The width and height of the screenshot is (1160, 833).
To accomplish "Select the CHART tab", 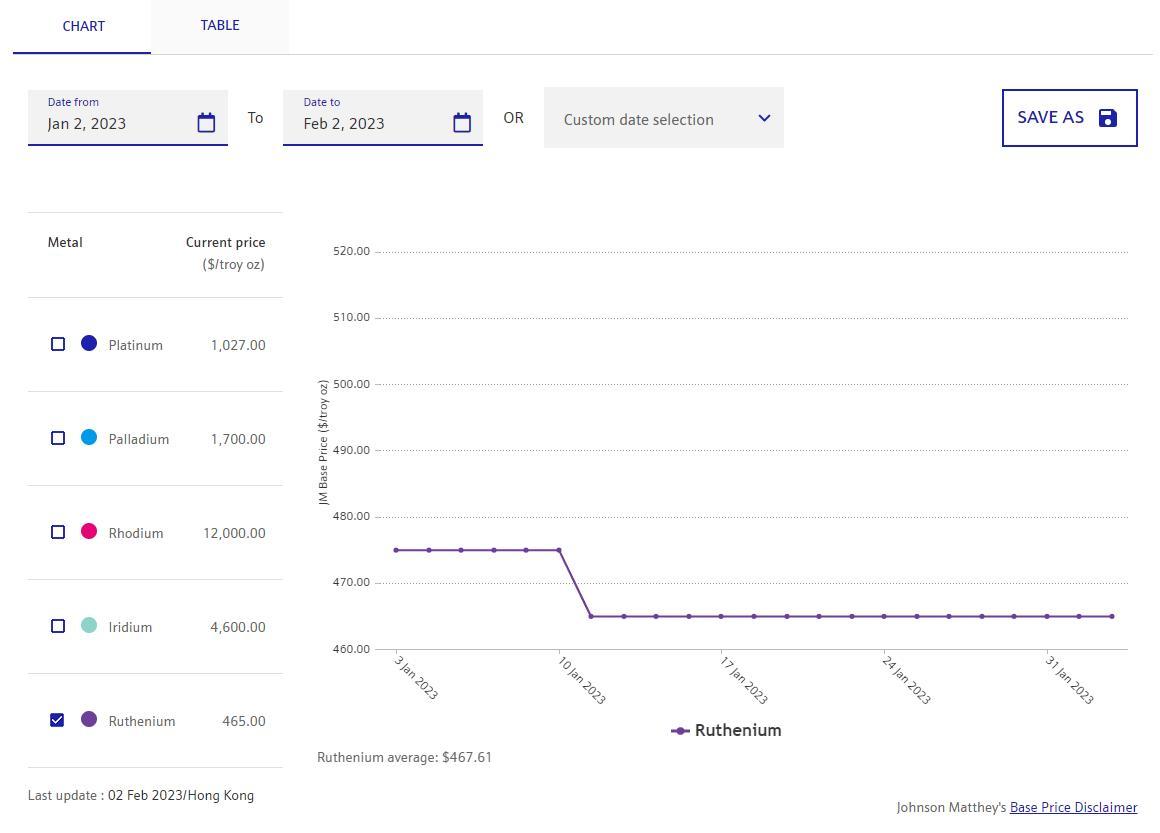I will click(x=83, y=26).
